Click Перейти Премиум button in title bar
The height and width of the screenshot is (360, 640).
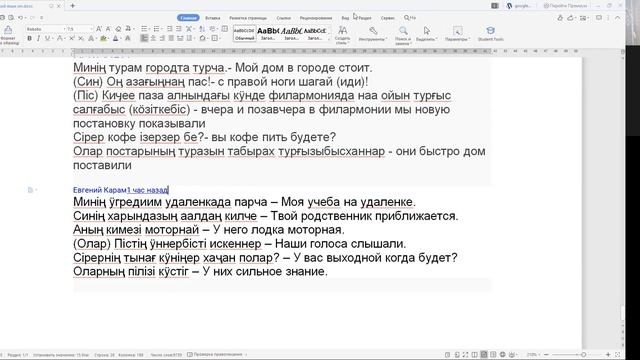pos(565,6)
